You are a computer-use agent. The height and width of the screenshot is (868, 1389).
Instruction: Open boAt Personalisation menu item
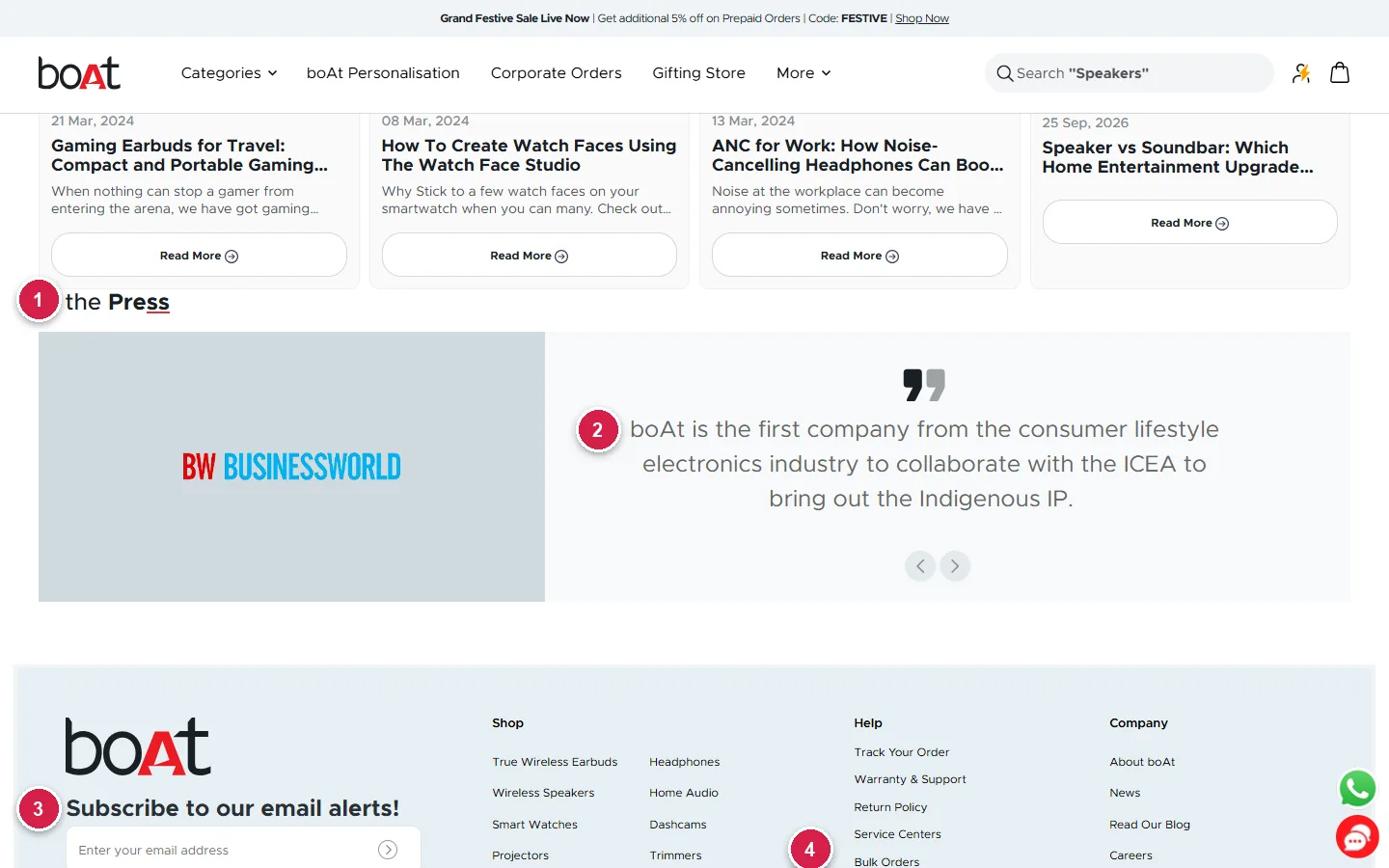383,73
